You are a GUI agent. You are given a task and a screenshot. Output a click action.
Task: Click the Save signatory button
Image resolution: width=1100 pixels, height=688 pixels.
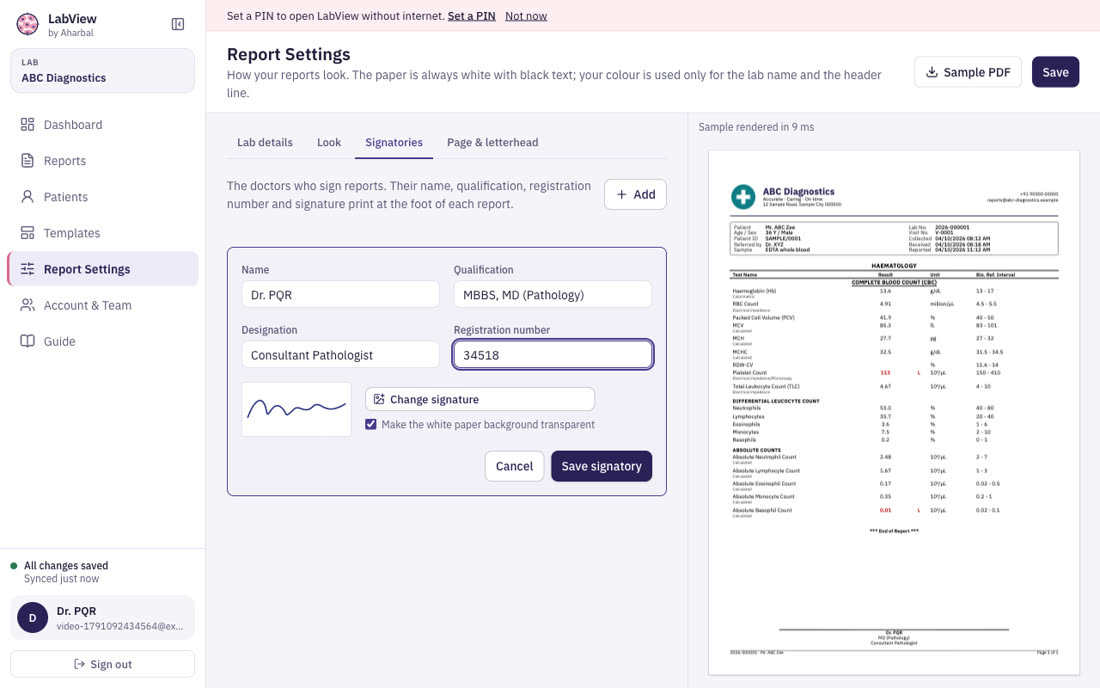[601, 466]
